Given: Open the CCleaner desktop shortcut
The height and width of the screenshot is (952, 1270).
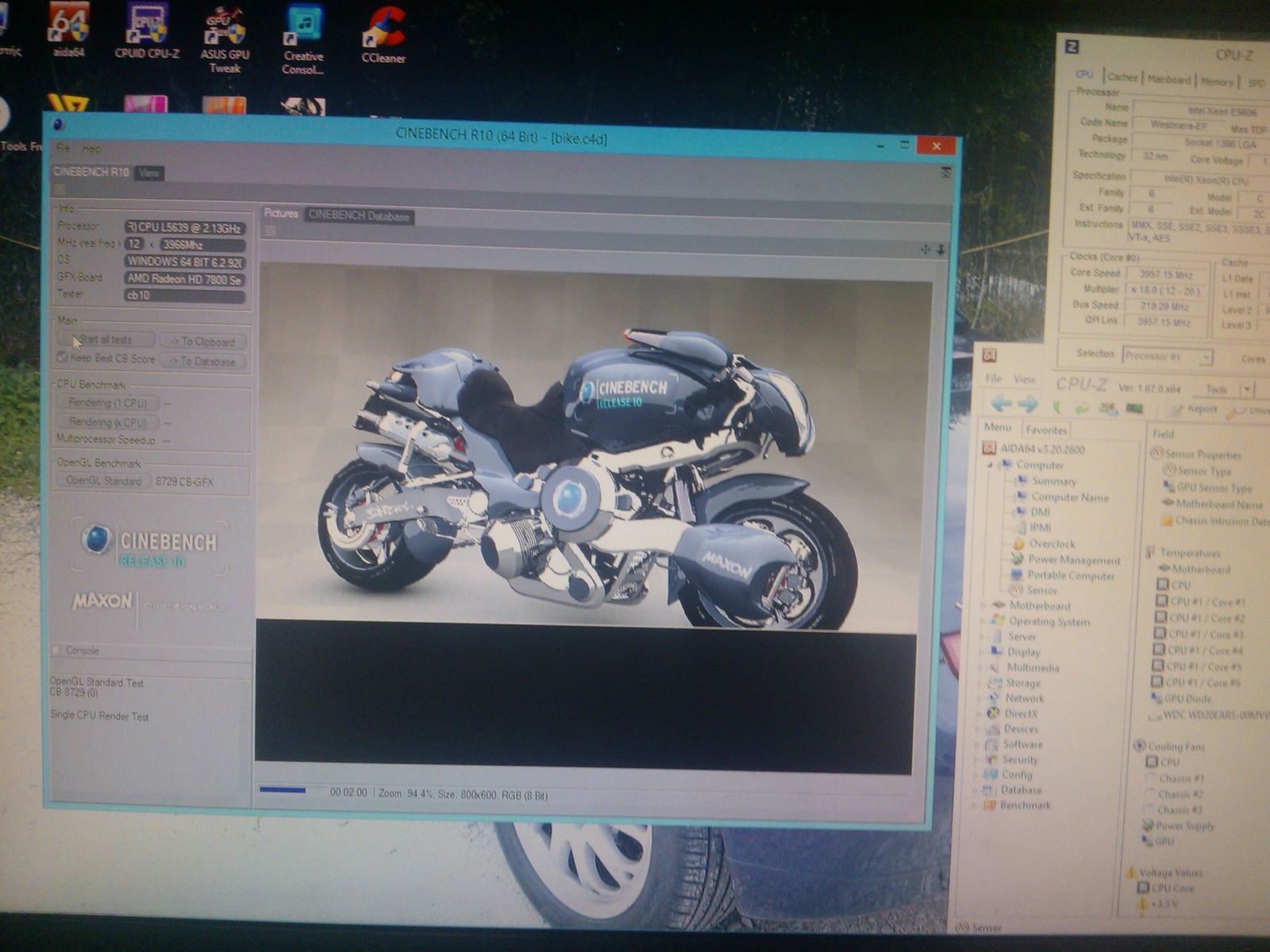Looking at the screenshot, I should tap(383, 35).
